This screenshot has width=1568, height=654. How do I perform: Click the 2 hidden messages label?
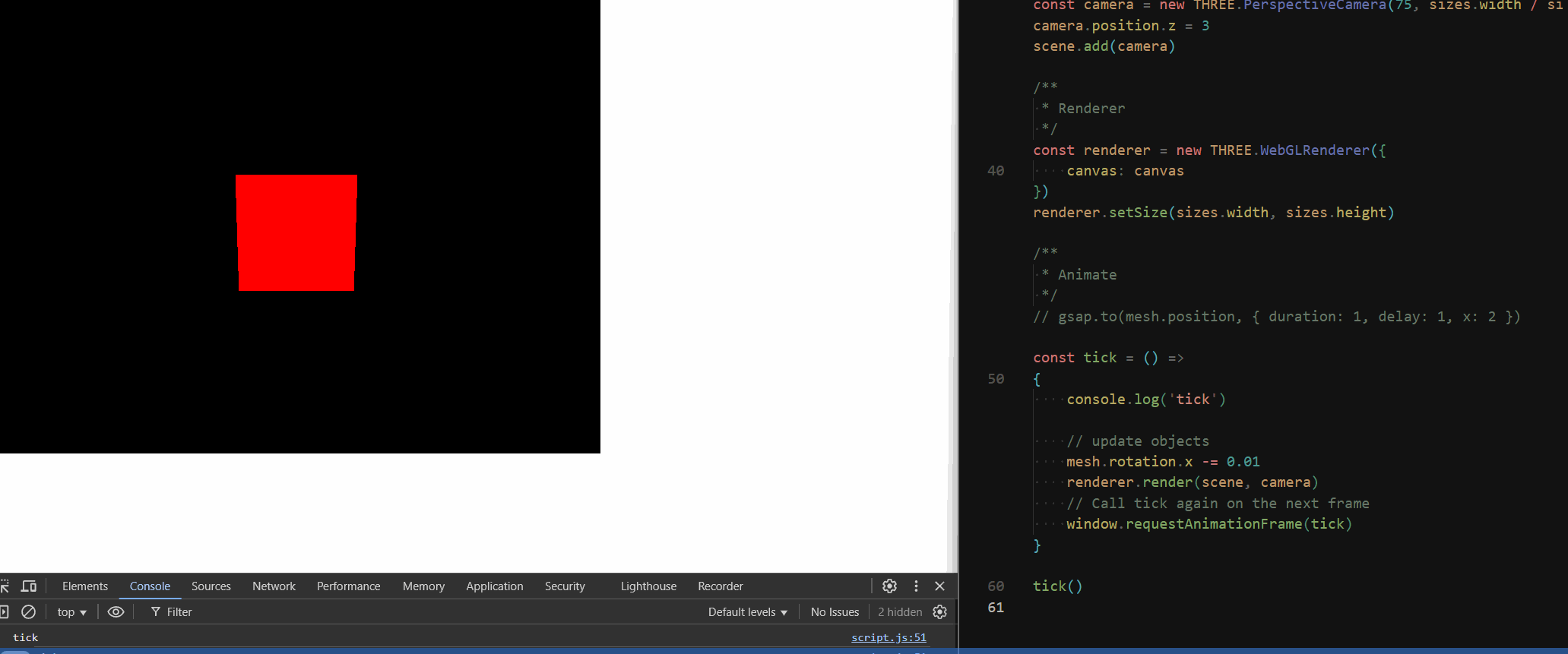(900, 611)
